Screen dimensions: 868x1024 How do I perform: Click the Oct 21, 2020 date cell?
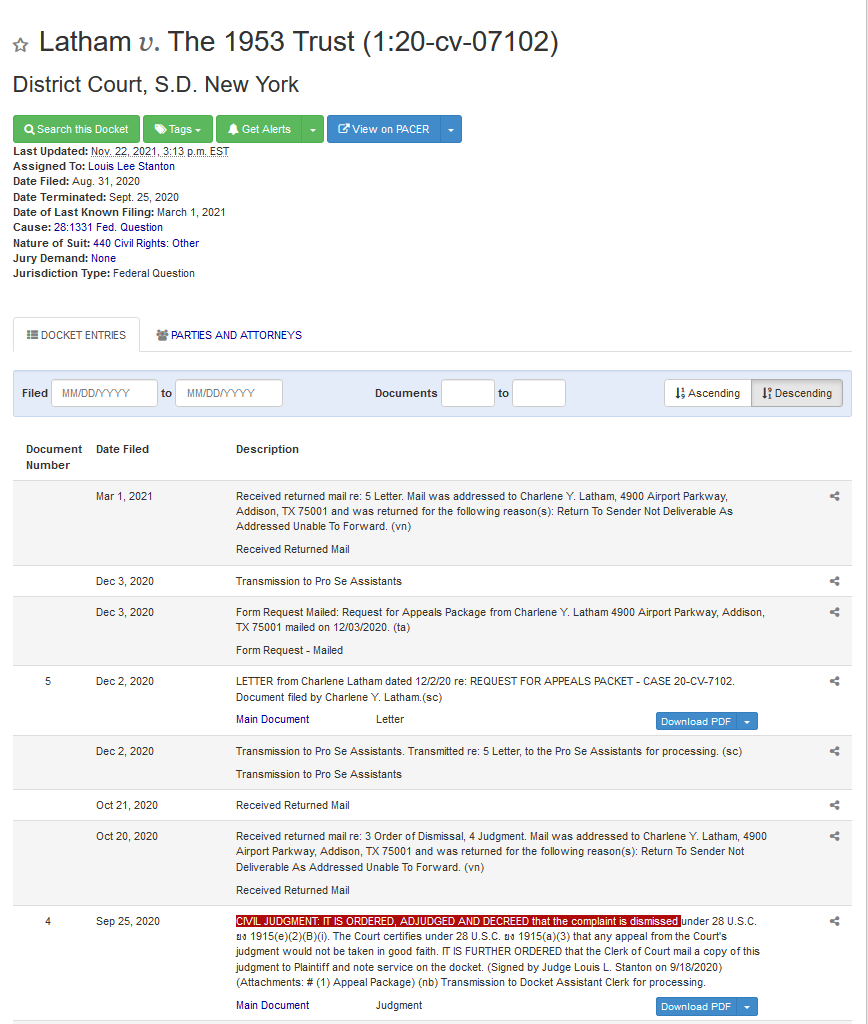pos(127,805)
